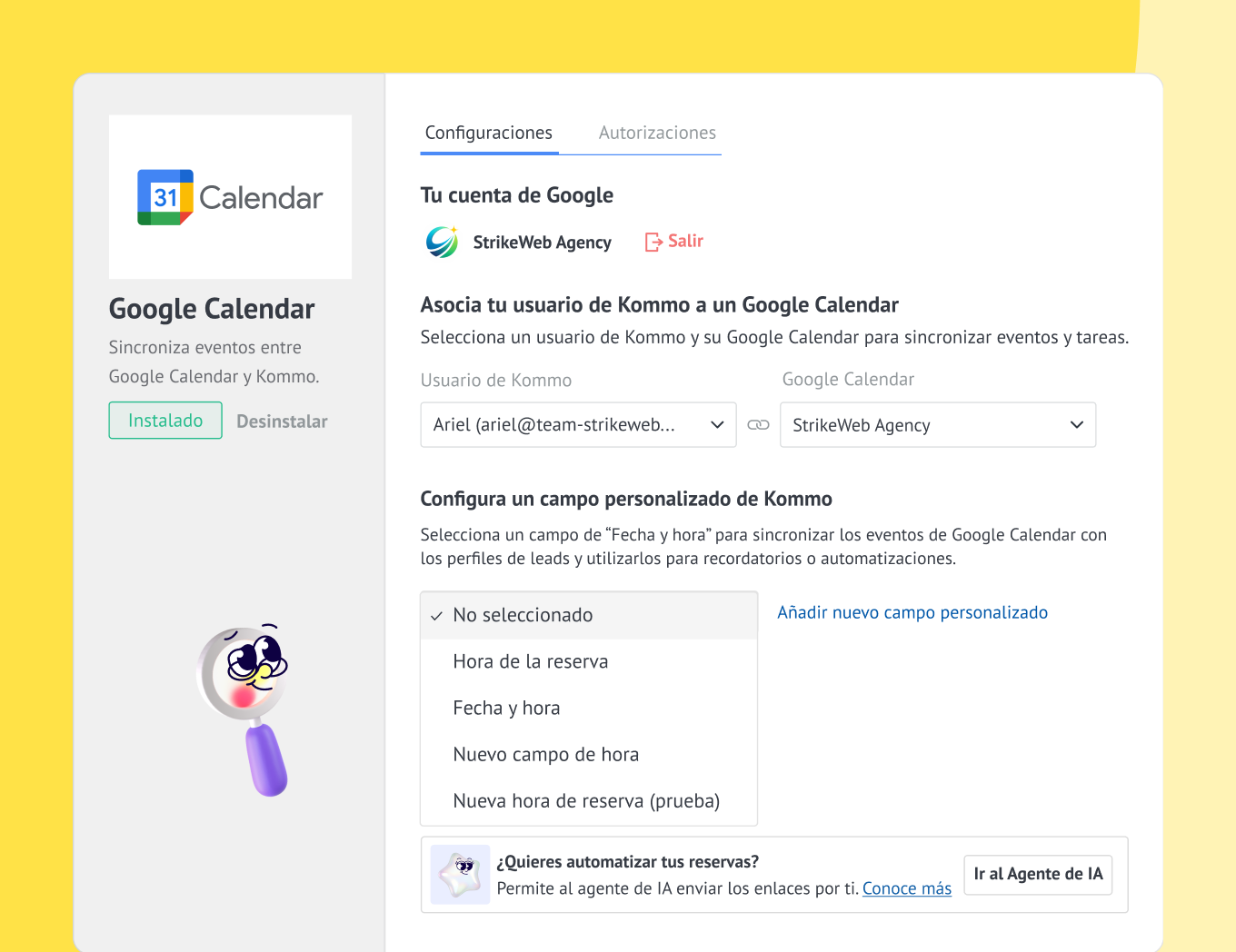Expand the Google Calendar selection dropdown

[x=938, y=425]
